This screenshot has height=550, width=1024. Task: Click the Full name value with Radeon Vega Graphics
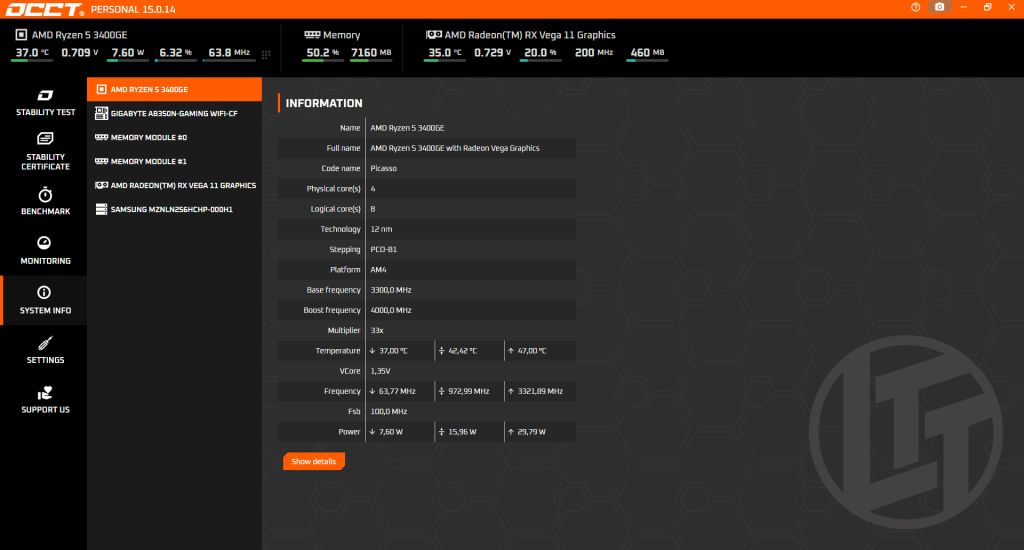[455, 148]
